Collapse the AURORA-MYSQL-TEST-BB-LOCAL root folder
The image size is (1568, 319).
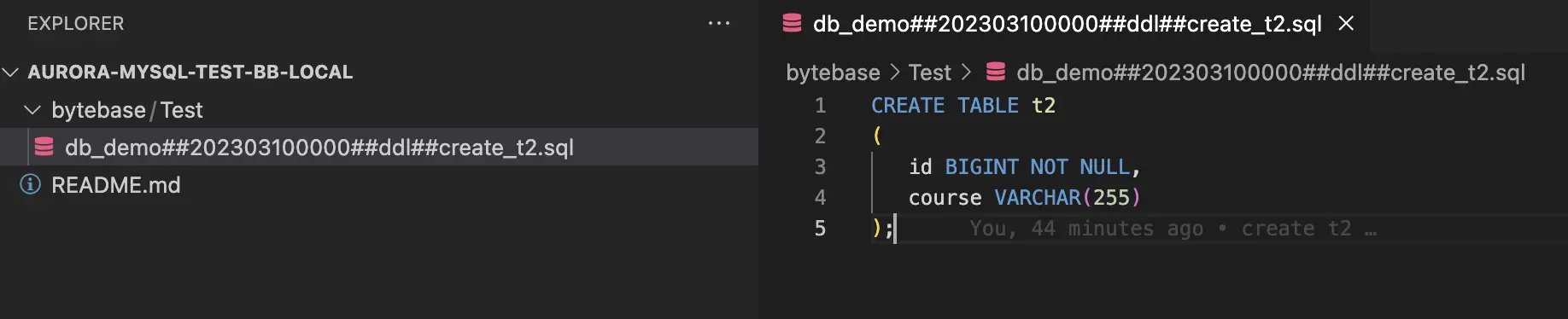(11, 72)
